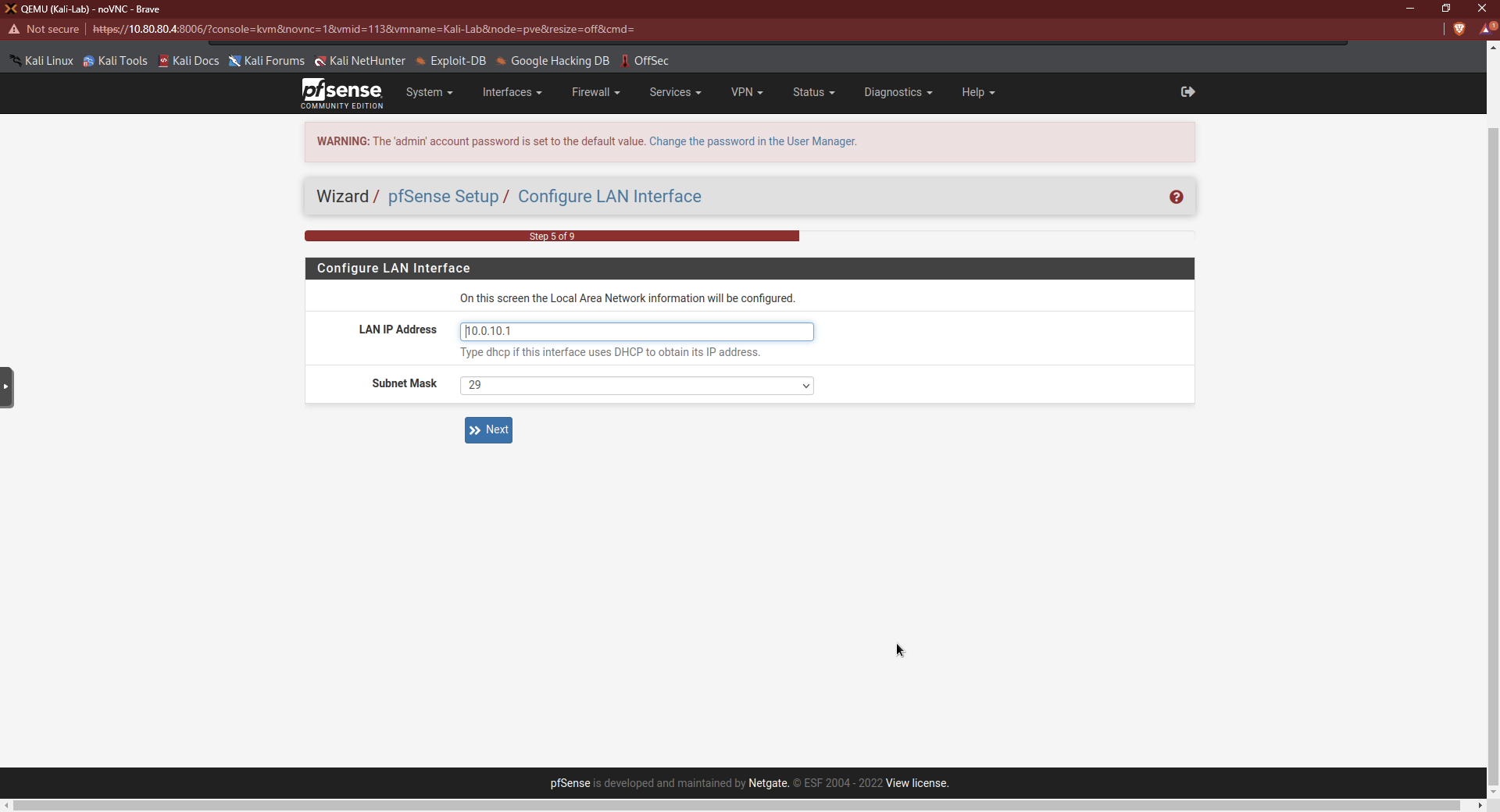Image resolution: width=1500 pixels, height=812 pixels.
Task: Open wizard help via question mark icon
Action: point(1176,197)
